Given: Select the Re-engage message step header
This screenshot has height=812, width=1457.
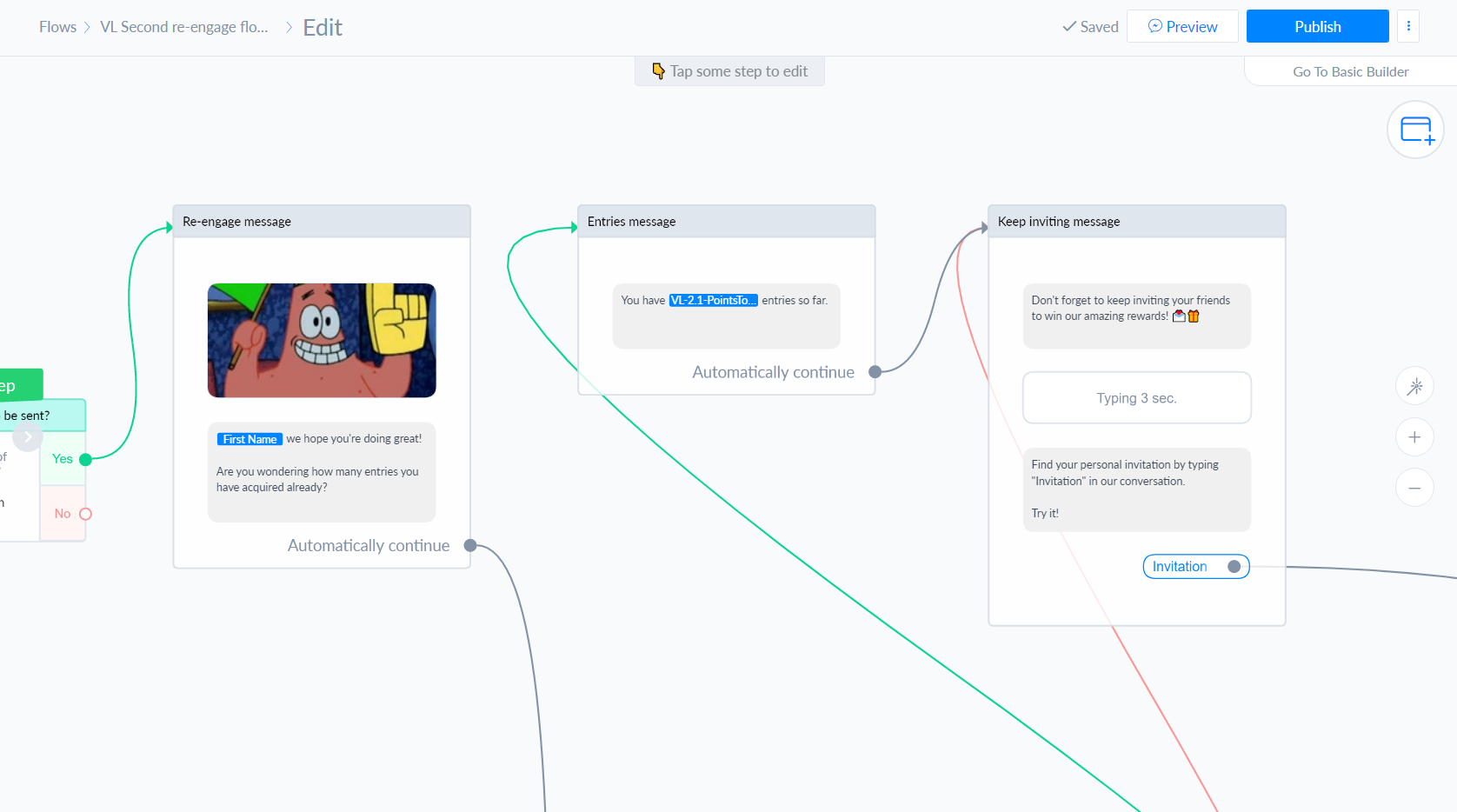Looking at the screenshot, I should (322, 222).
